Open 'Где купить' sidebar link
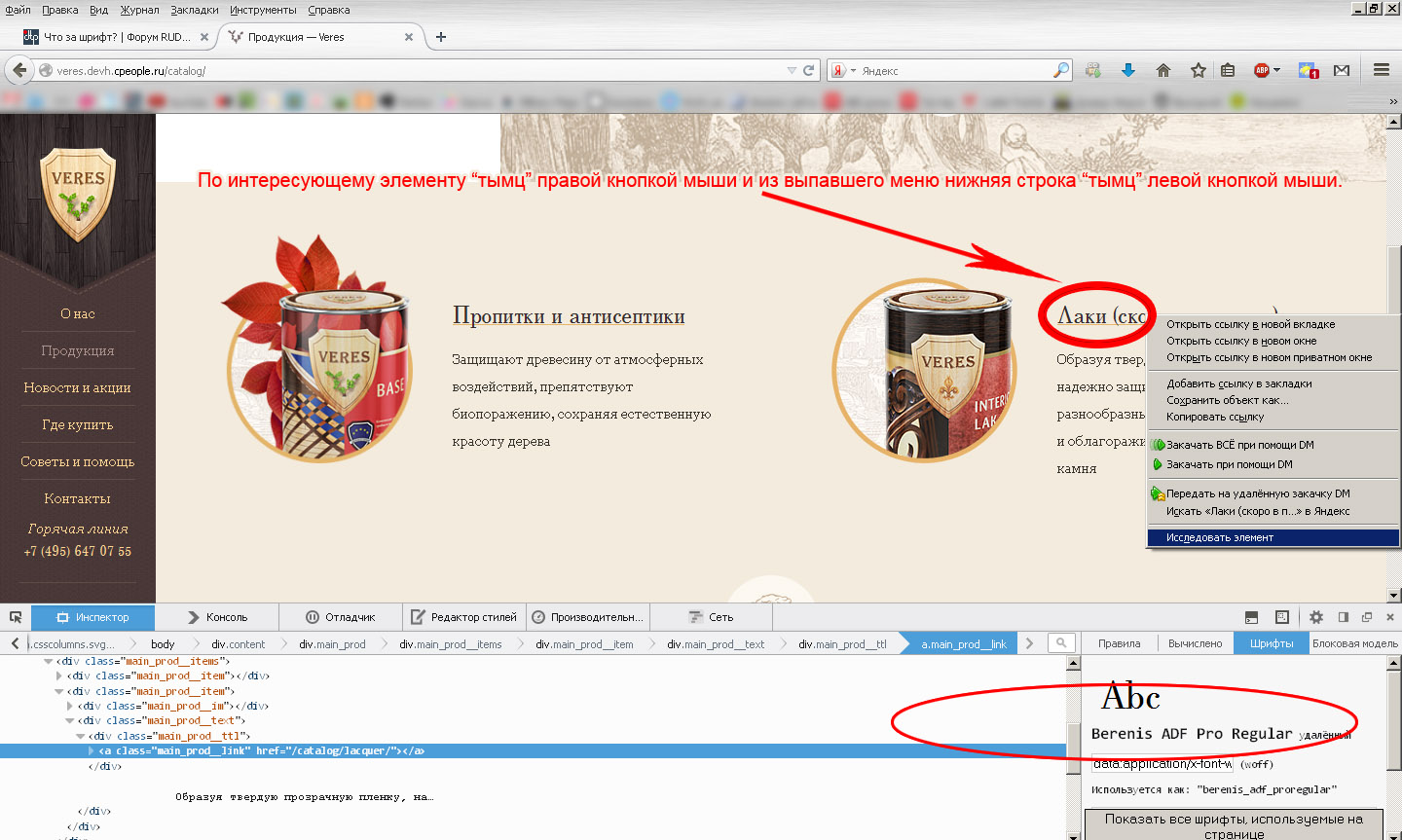Screen dimensions: 1402x840 point(78,424)
